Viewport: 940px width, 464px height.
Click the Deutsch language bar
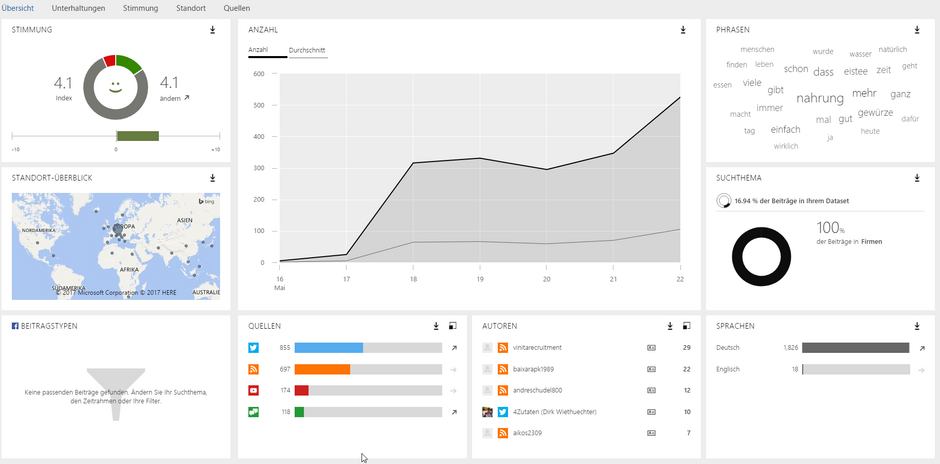pos(855,348)
